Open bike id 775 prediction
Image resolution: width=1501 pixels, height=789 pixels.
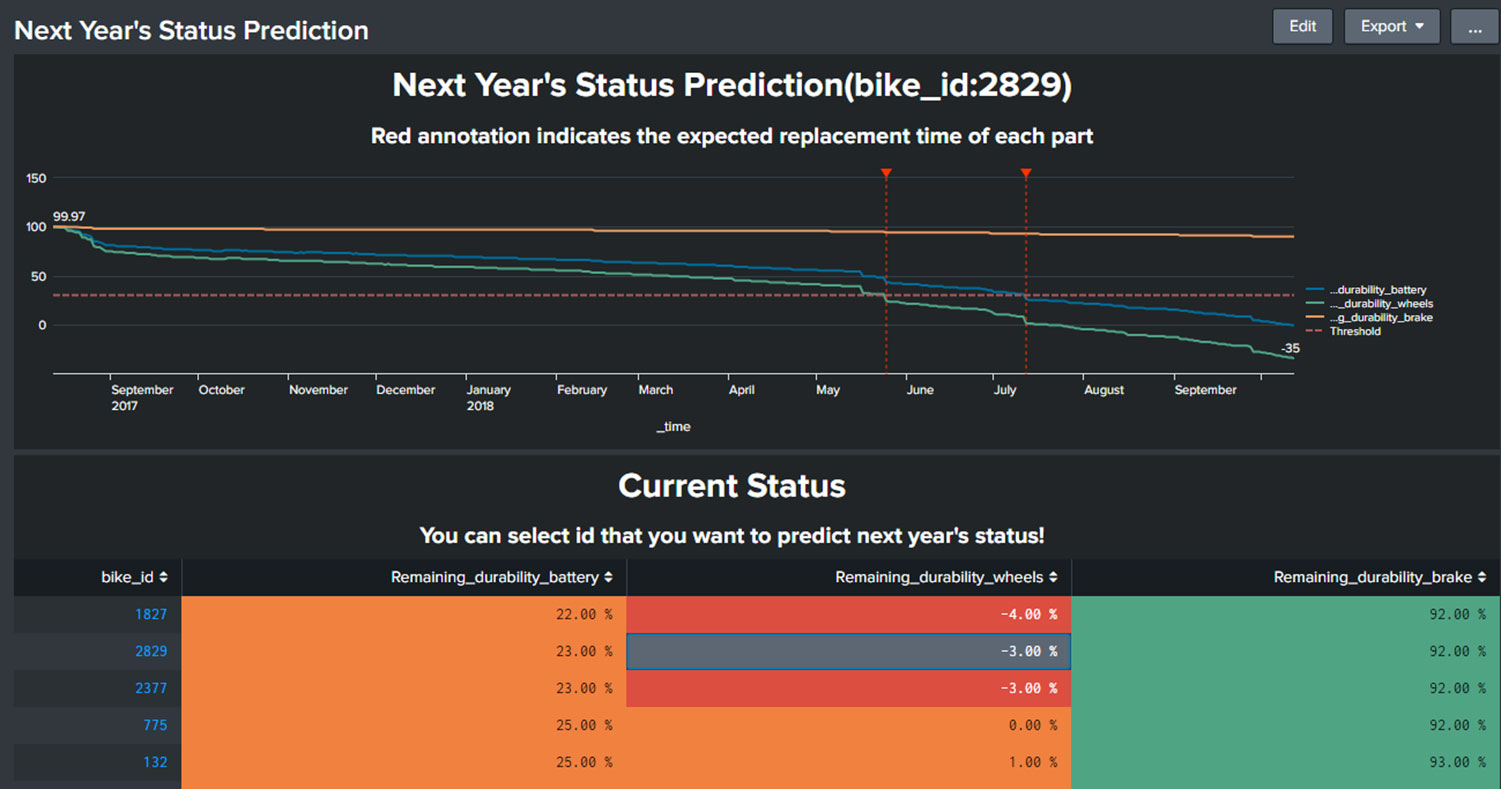pos(155,725)
